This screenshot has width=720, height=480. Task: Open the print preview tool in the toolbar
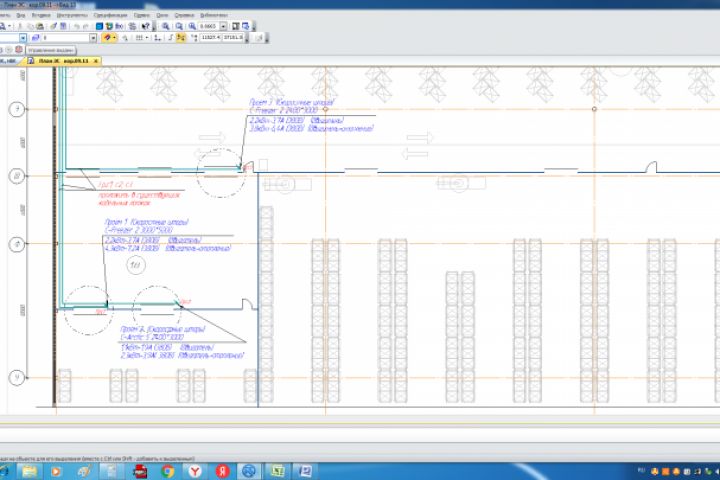click(x=3, y=26)
